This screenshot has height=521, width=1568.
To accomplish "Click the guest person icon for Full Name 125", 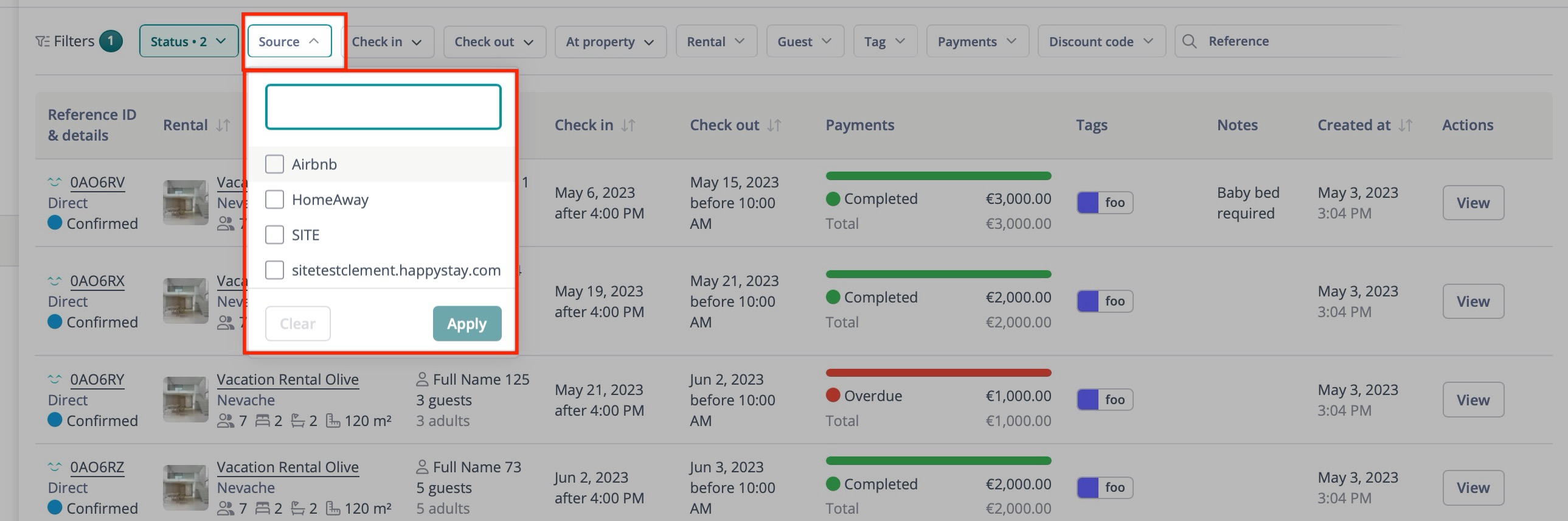I will [x=423, y=380].
